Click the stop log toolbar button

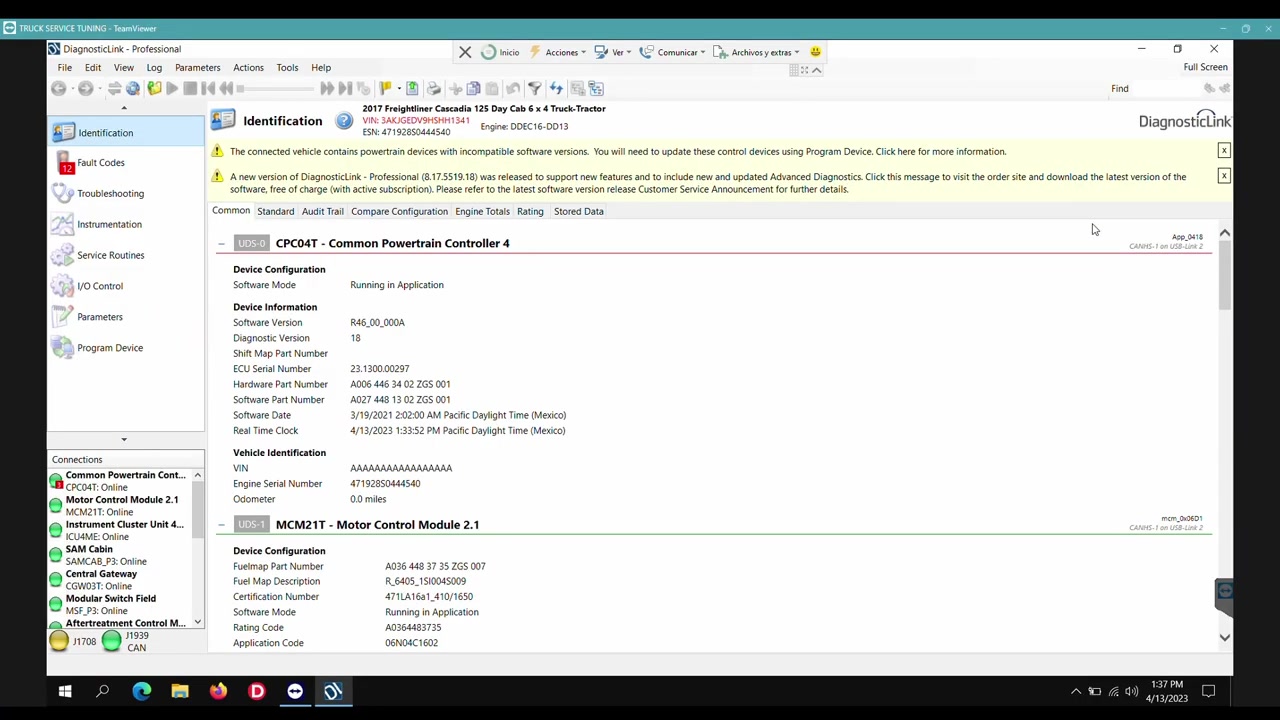pos(190,89)
